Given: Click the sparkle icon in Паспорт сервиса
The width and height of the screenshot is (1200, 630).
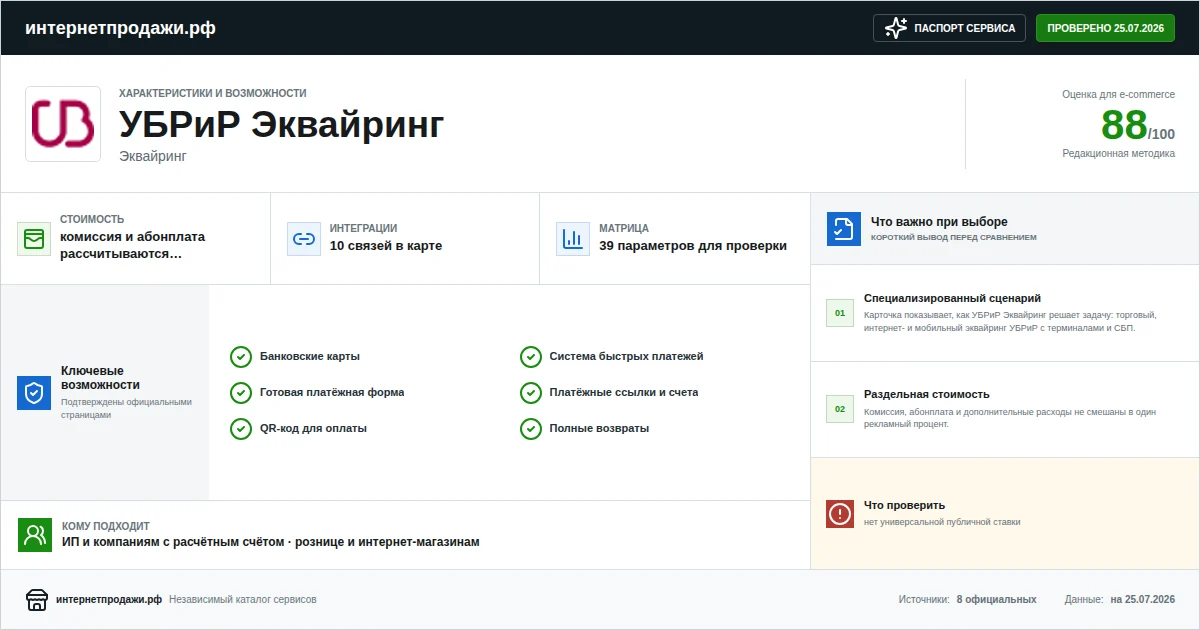Looking at the screenshot, I should pyautogui.click(x=896, y=28).
